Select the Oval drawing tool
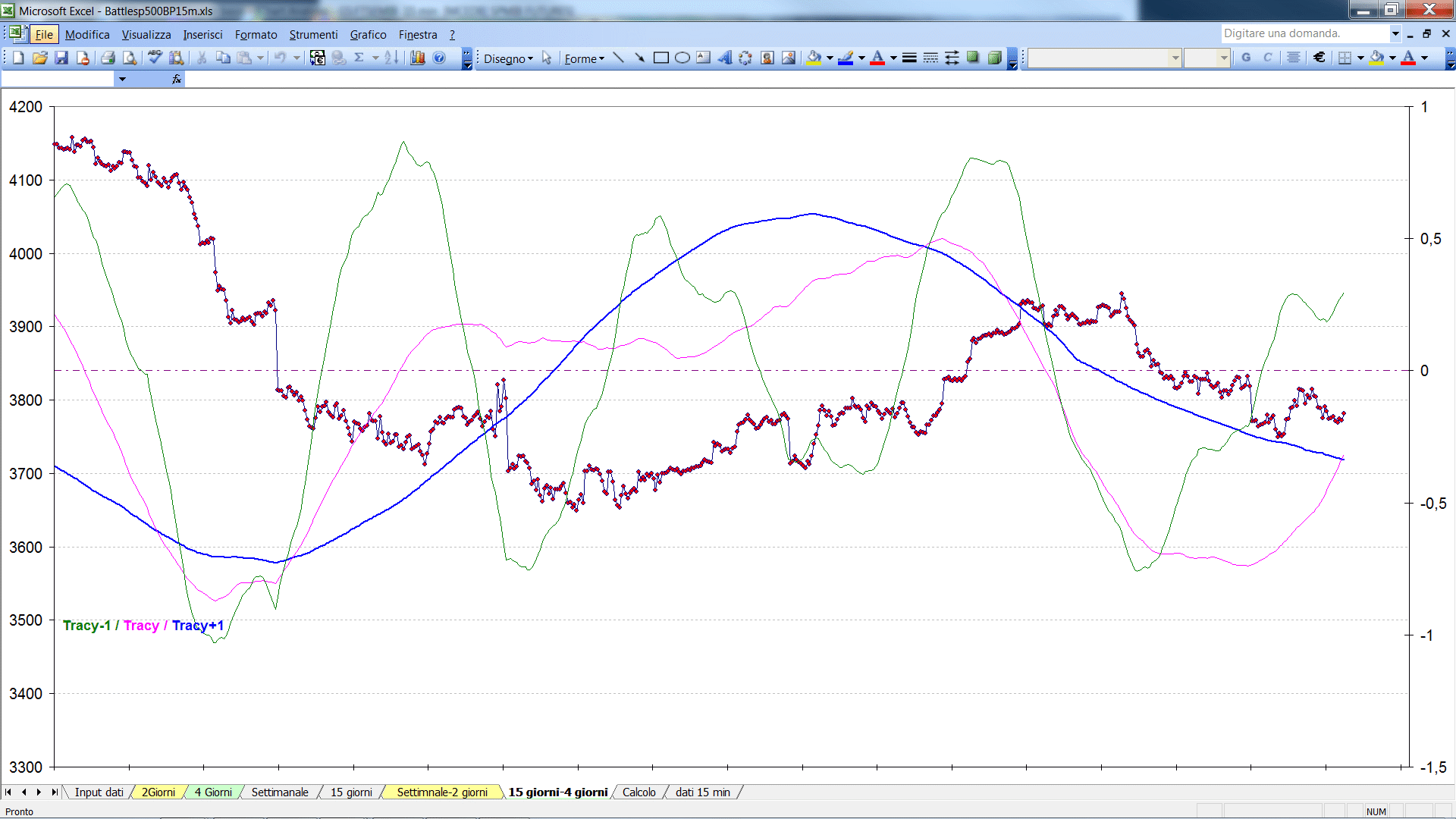 (682, 58)
